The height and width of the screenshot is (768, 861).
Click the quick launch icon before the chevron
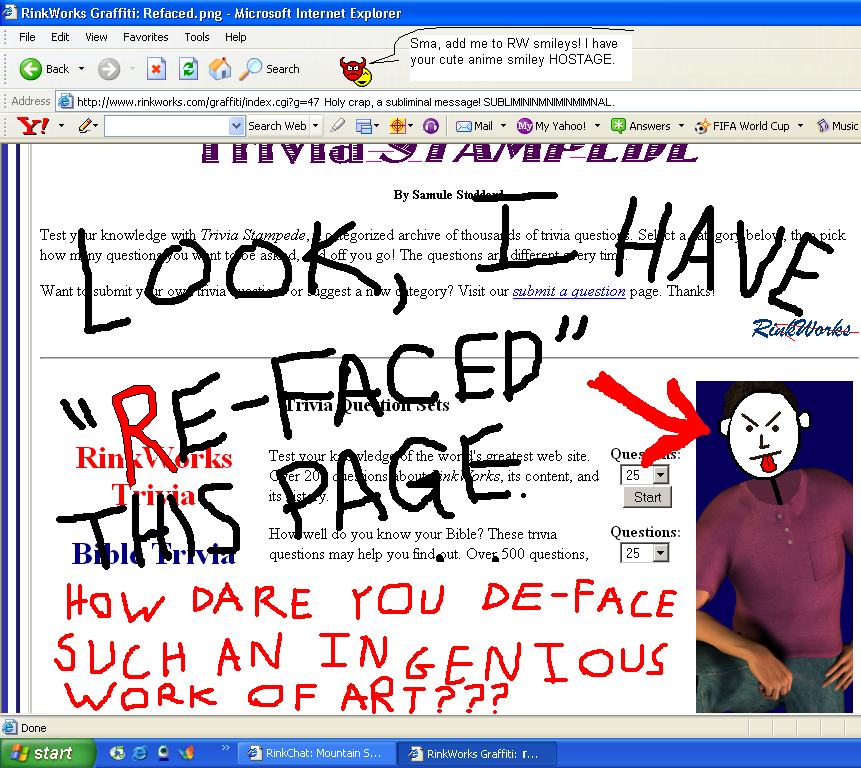click(x=186, y=753)
